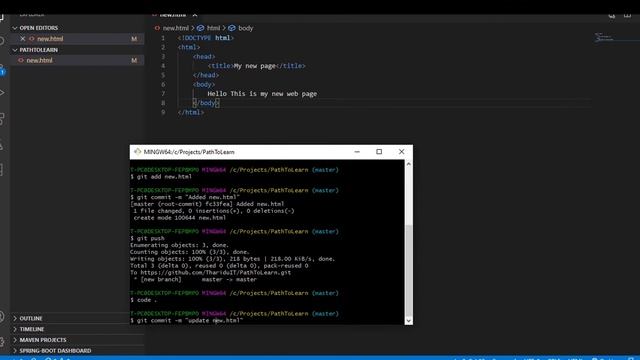Close the MINGW64 terminal window

(401, 152)
